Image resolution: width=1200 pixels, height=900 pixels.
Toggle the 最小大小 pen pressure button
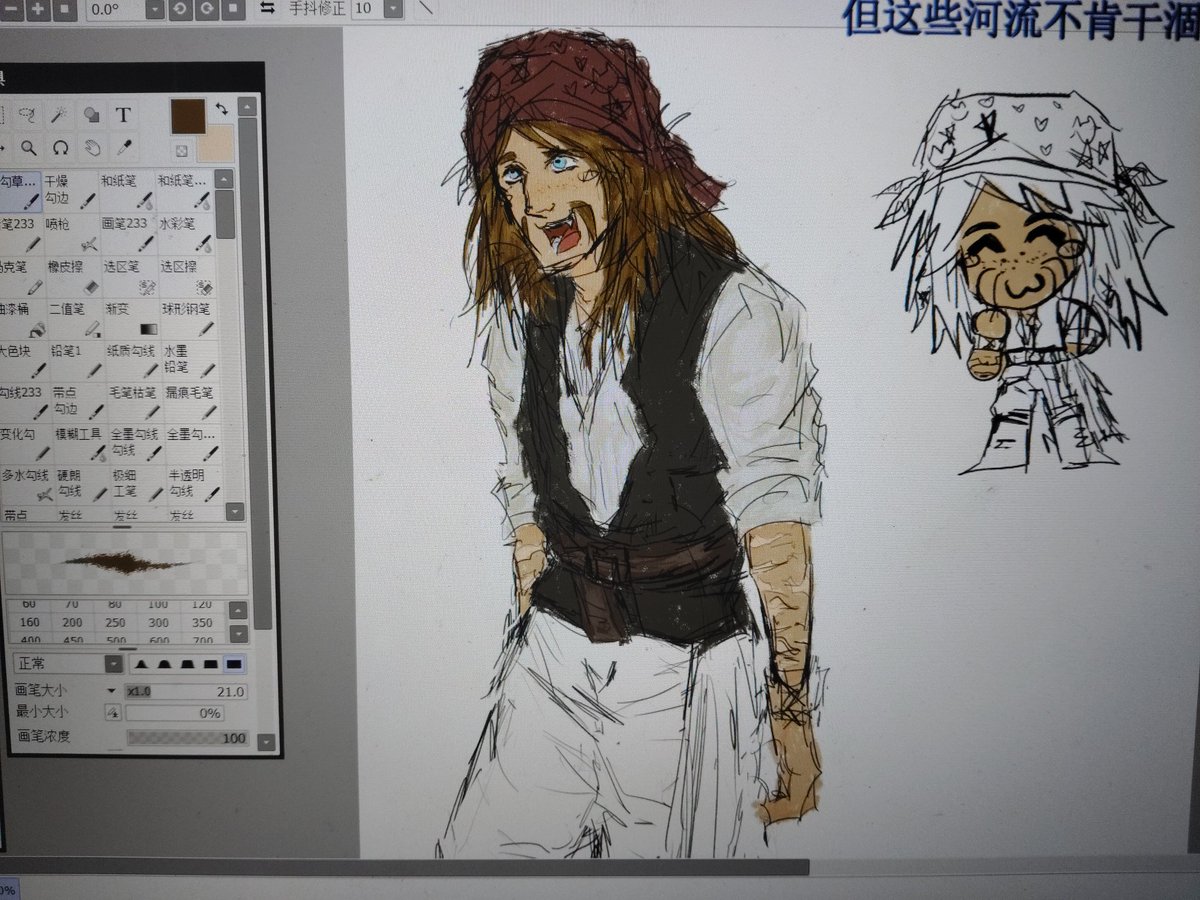coord(113,713)
